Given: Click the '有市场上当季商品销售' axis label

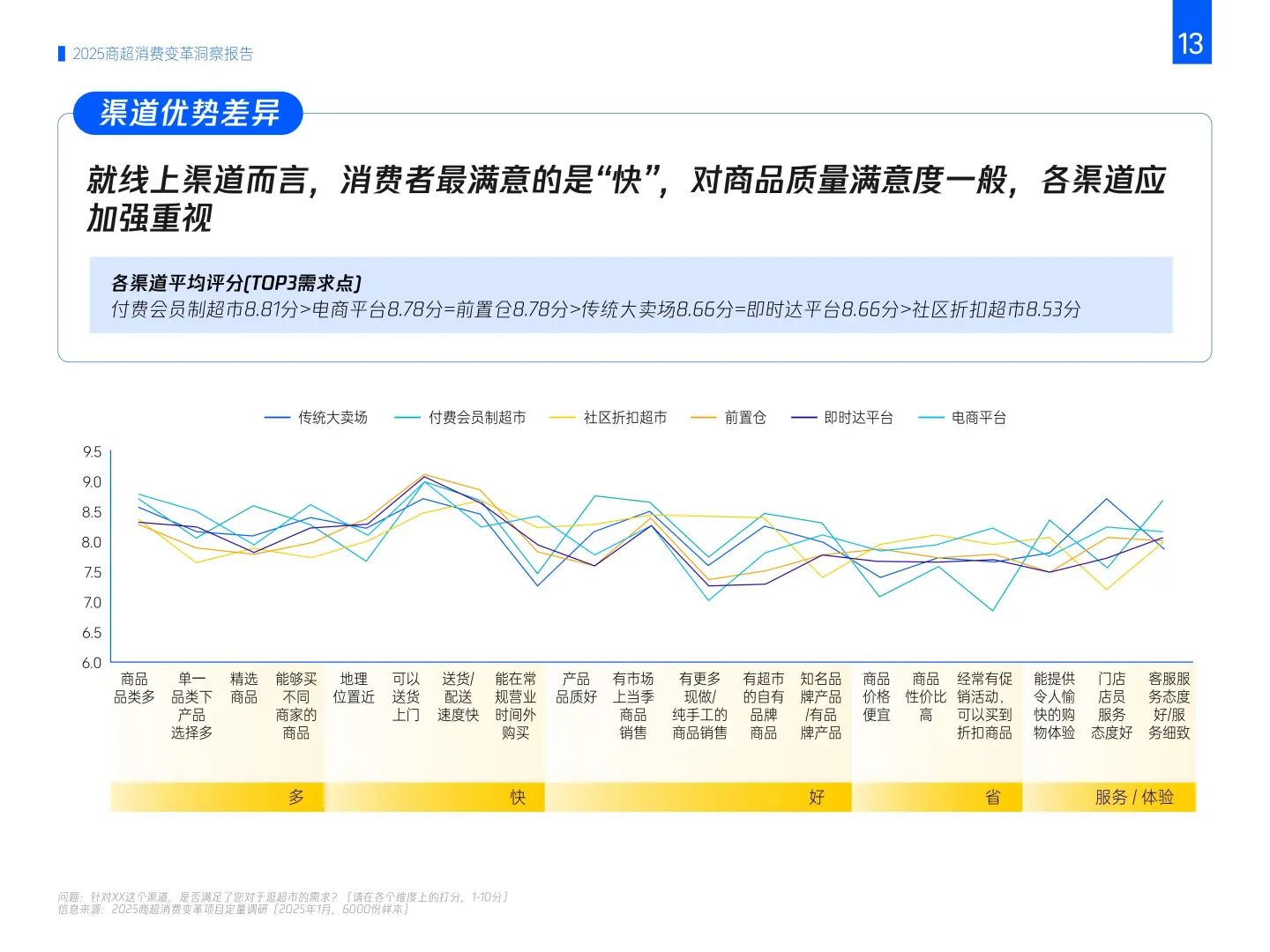Looking at the screenshot, I should pos(633,705).
